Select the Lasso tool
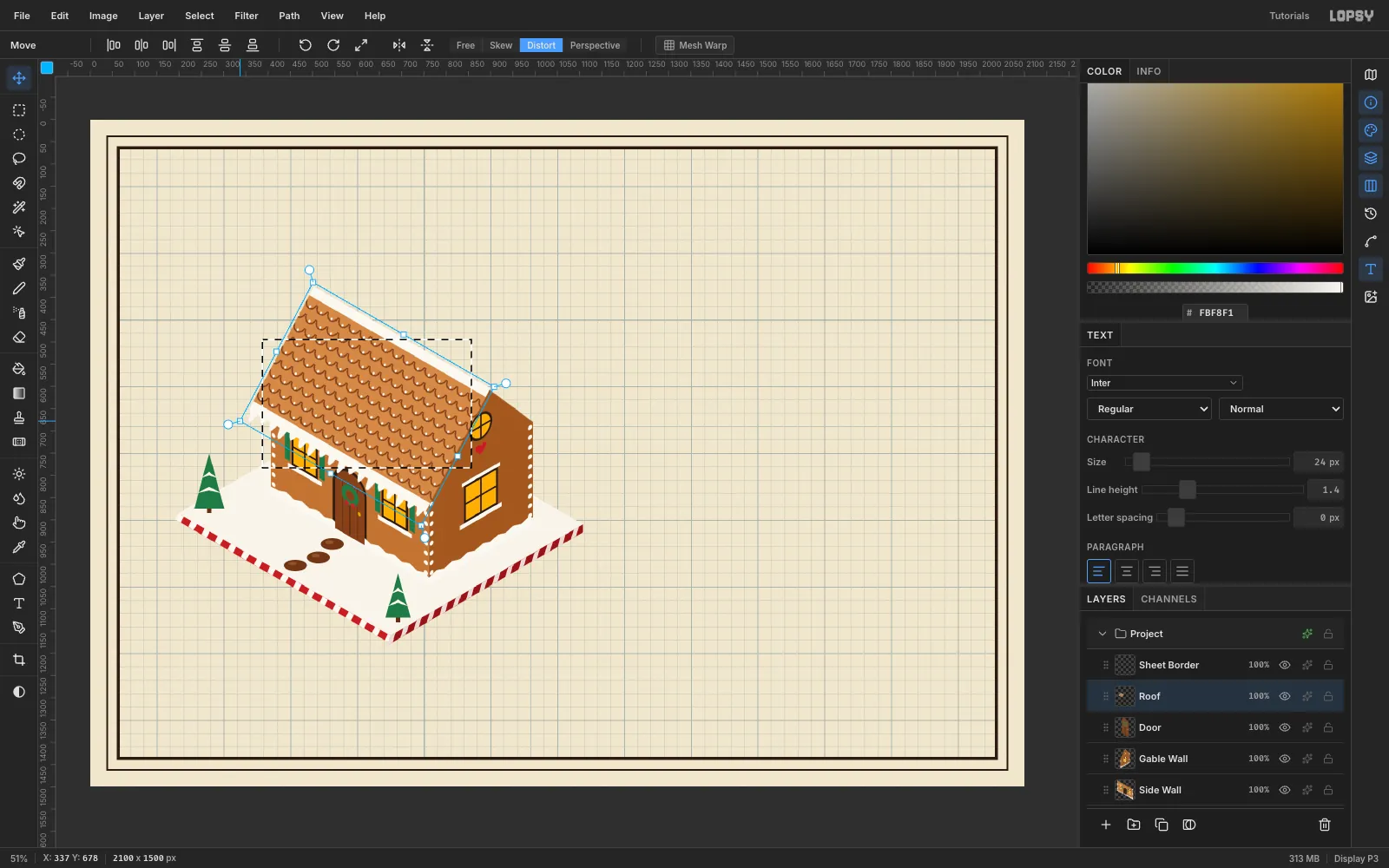 pyautogui.click(x=19, y=159)
